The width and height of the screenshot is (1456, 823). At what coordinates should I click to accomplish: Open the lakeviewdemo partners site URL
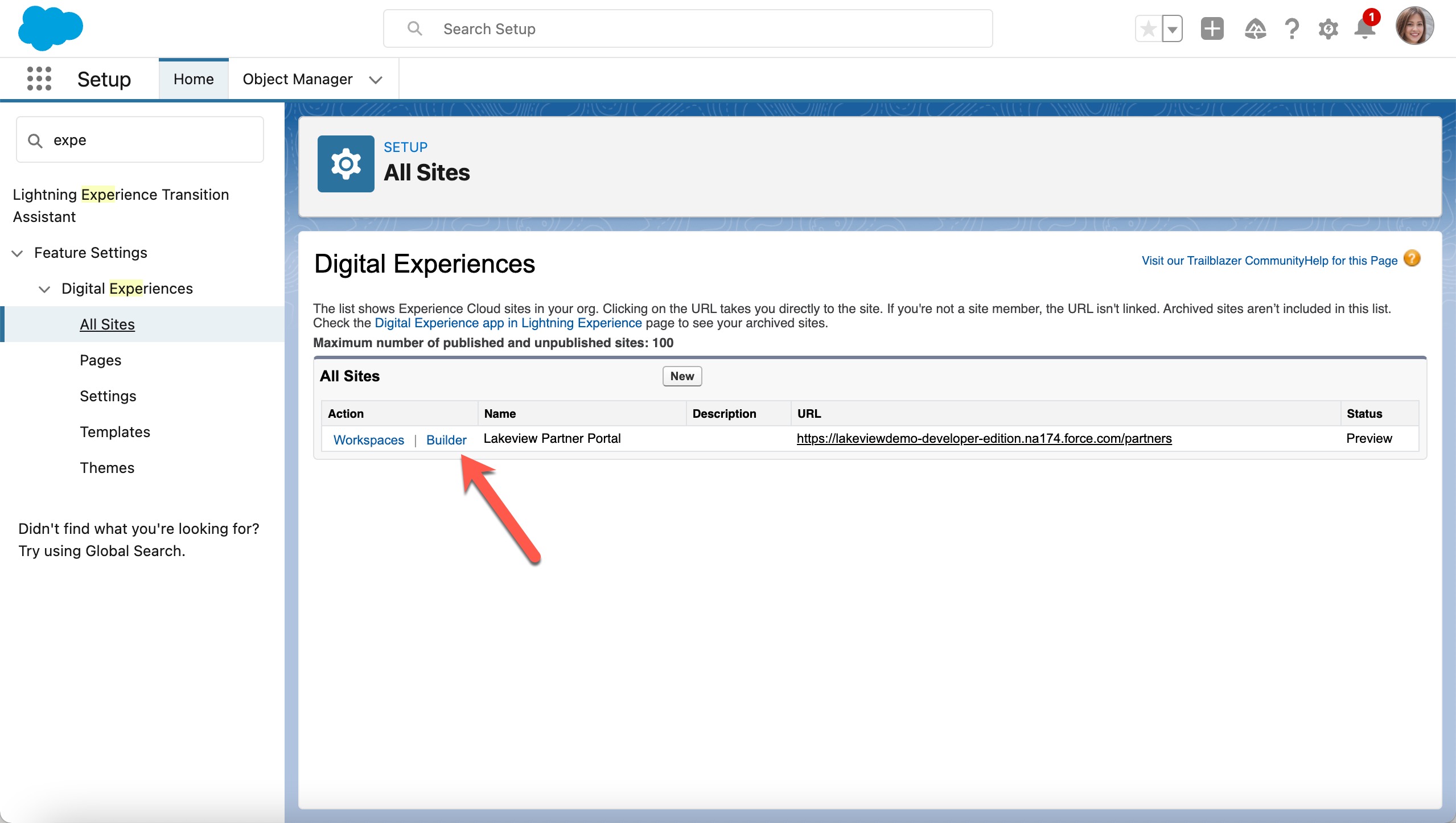point(984,438)
